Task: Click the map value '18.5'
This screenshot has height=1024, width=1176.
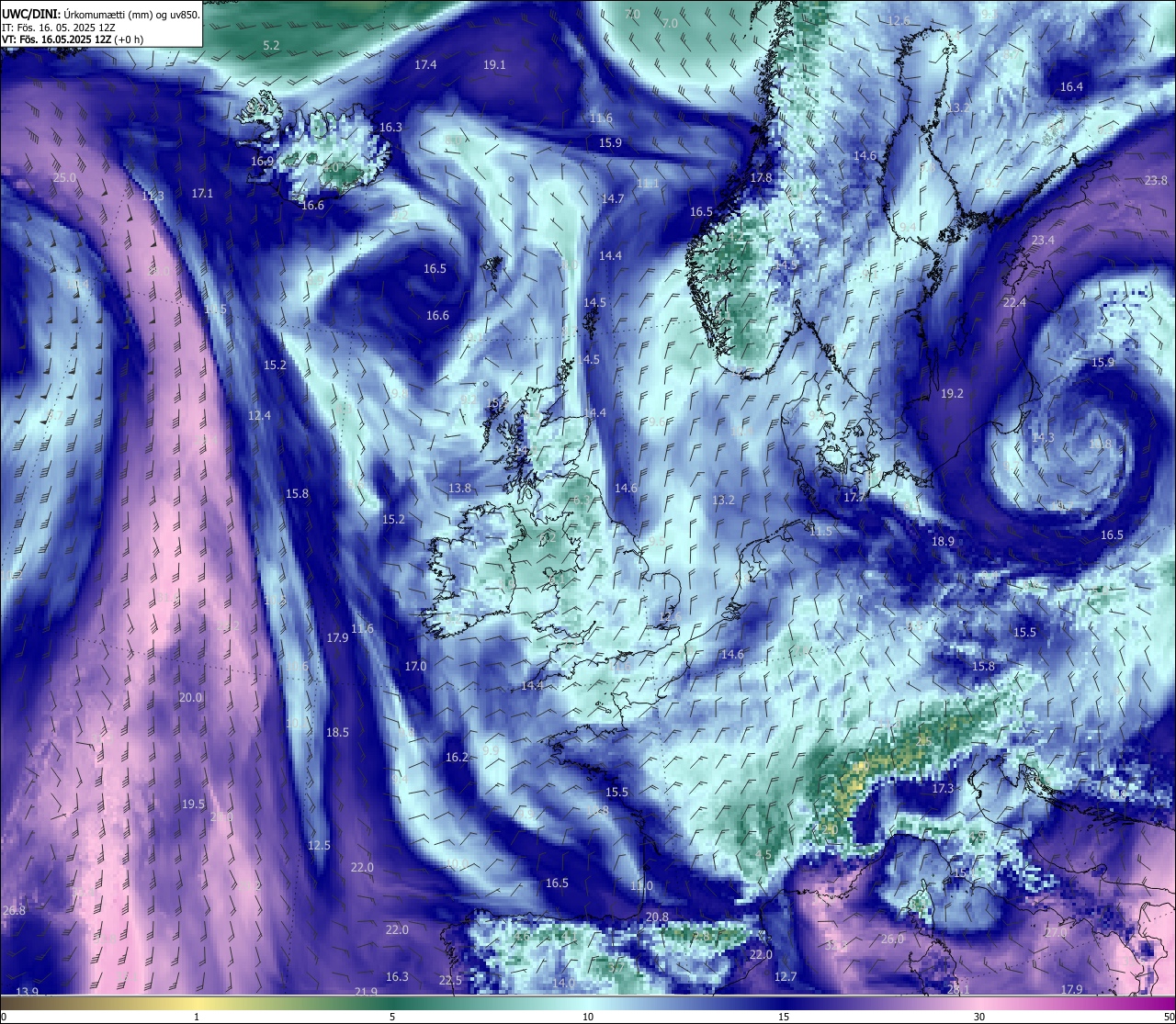Action: point(337,733)
